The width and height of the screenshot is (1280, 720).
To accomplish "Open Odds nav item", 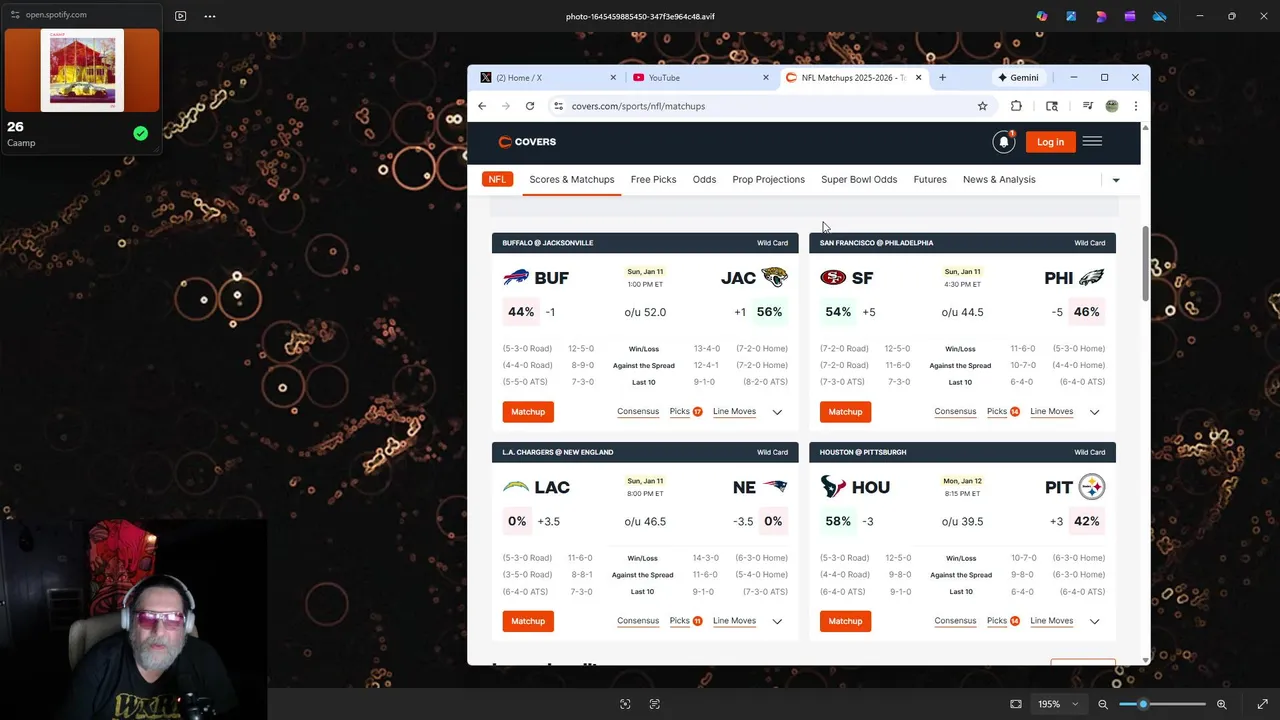I will 704,180.
